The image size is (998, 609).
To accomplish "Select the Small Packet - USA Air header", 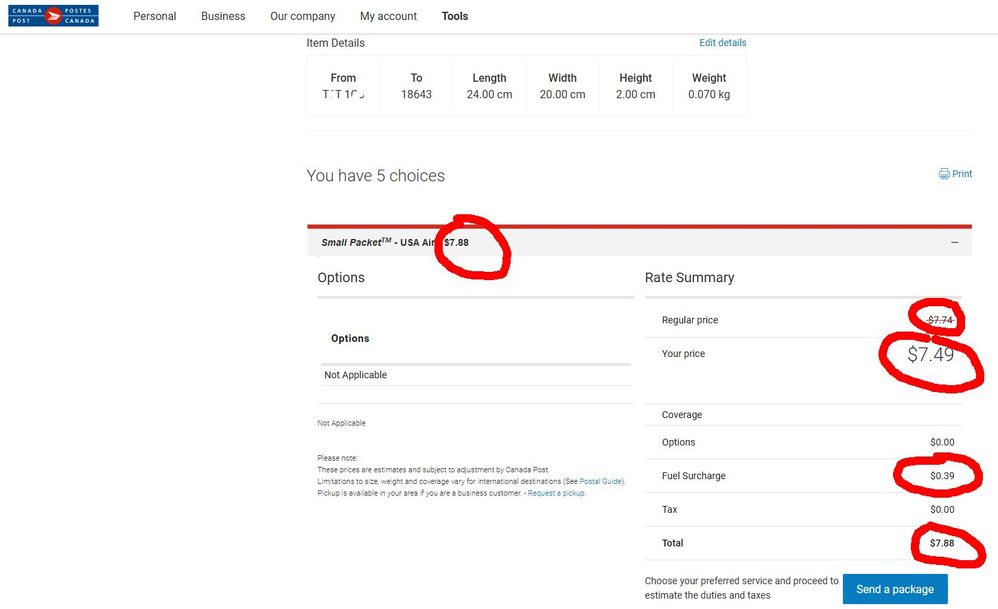I will point(639,242).
